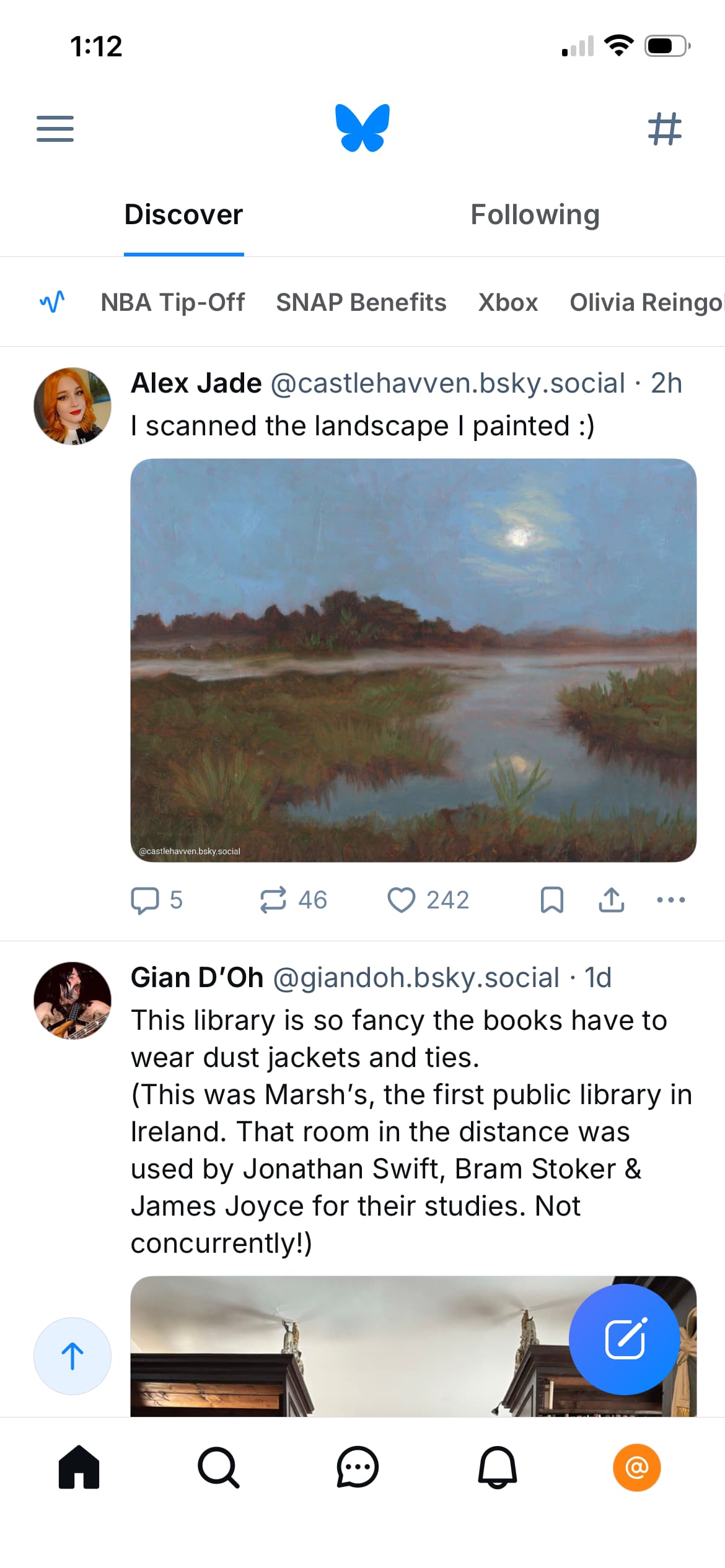The width and height of the screenshot is (725, 1568).
Task: Open the trending topics icon
Action: [52, 302]
